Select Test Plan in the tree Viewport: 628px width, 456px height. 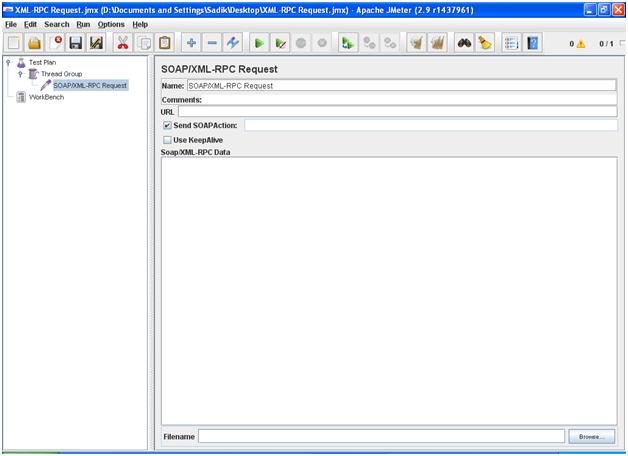(42, 62)
